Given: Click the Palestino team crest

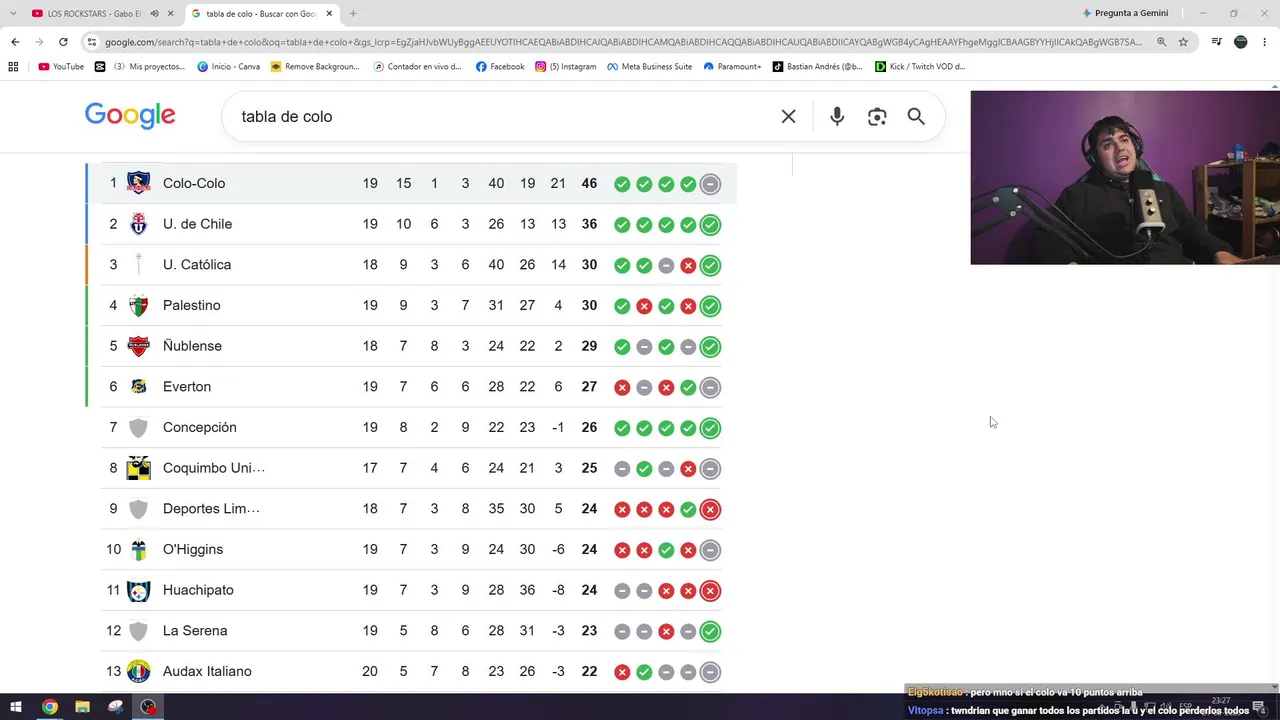Looking at the screenshot, I should [x=139, y=305].
